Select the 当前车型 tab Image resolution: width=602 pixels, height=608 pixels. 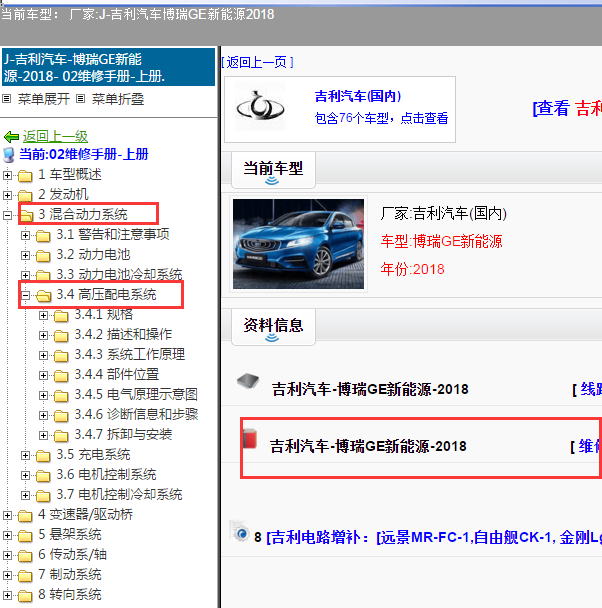pos(273,170)
